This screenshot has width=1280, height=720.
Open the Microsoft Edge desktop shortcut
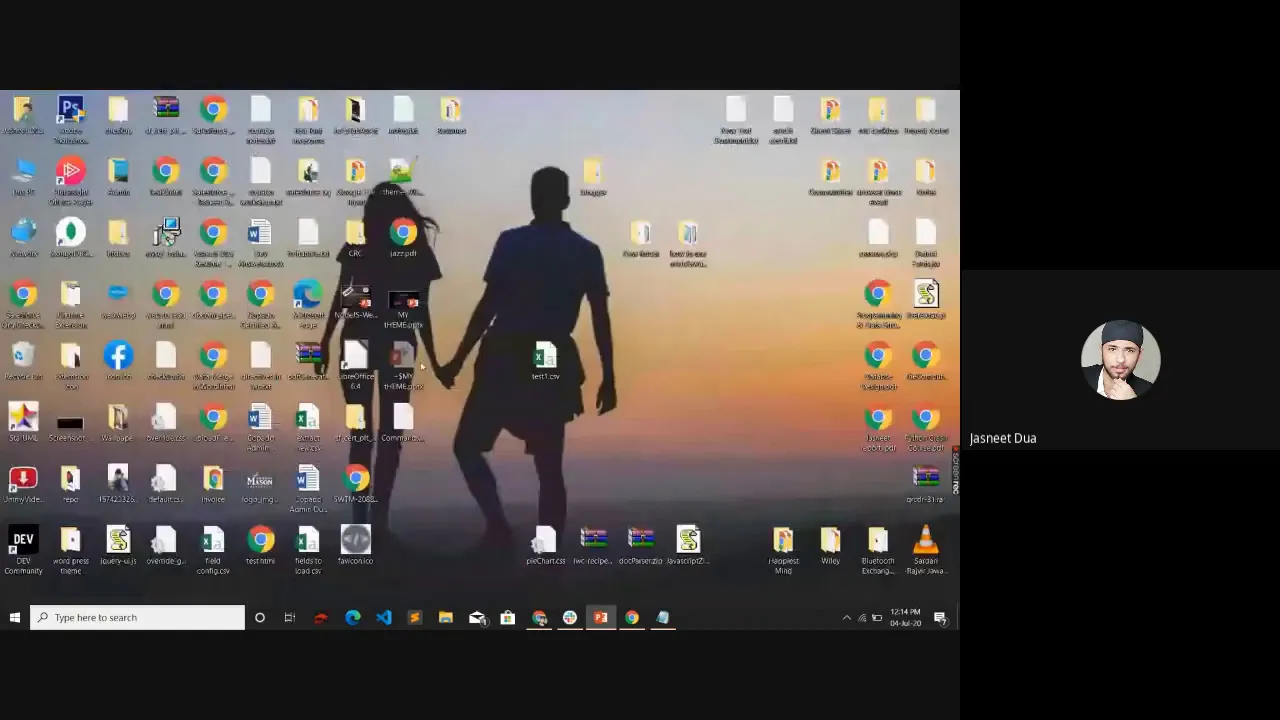point(308,304)
